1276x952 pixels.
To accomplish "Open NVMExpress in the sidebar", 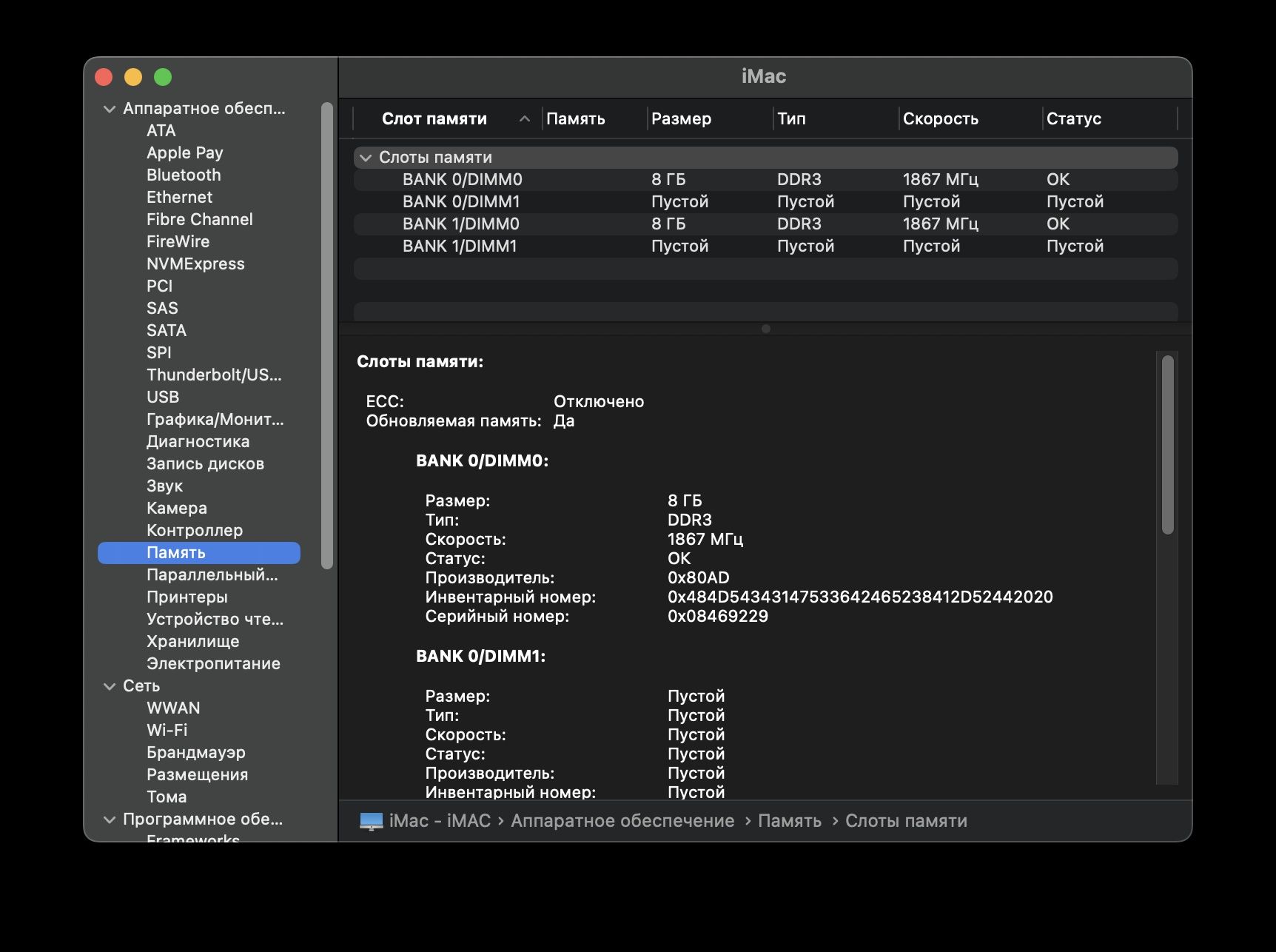I will click(x=195, y=264).
